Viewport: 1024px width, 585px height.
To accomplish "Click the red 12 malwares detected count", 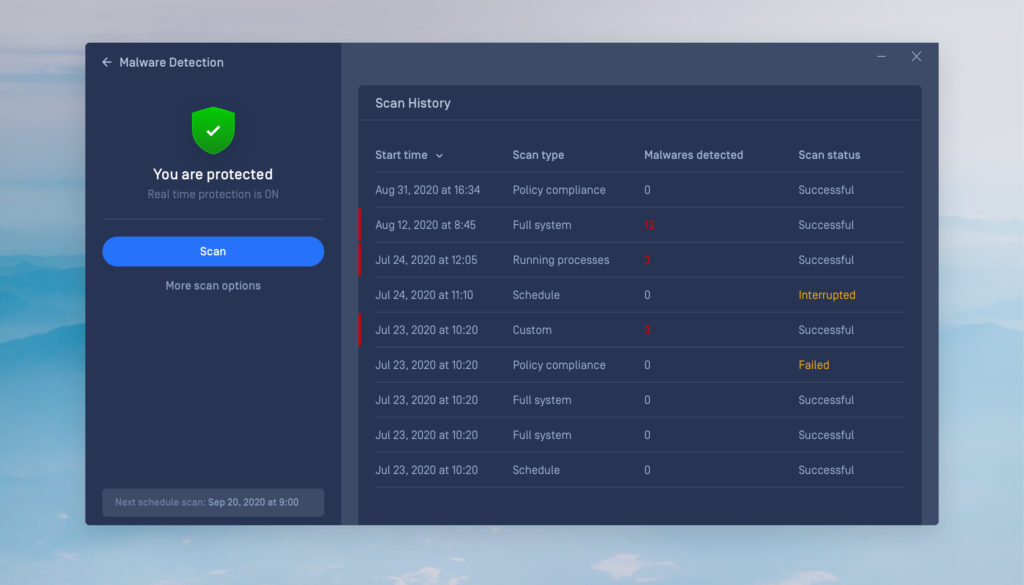I will point(649,225).
